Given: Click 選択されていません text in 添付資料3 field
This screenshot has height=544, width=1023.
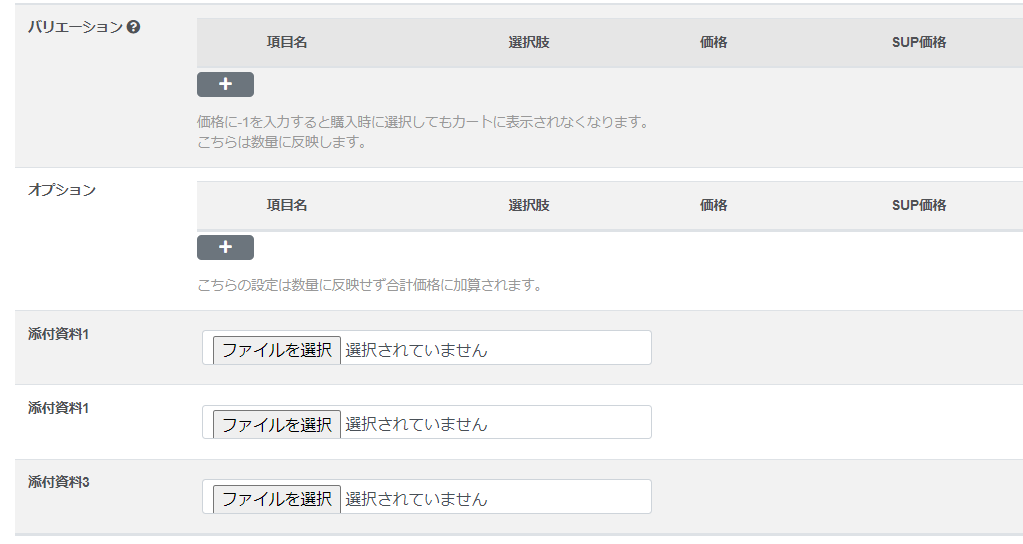Looking at the screenshot, I should pos(416,498).
